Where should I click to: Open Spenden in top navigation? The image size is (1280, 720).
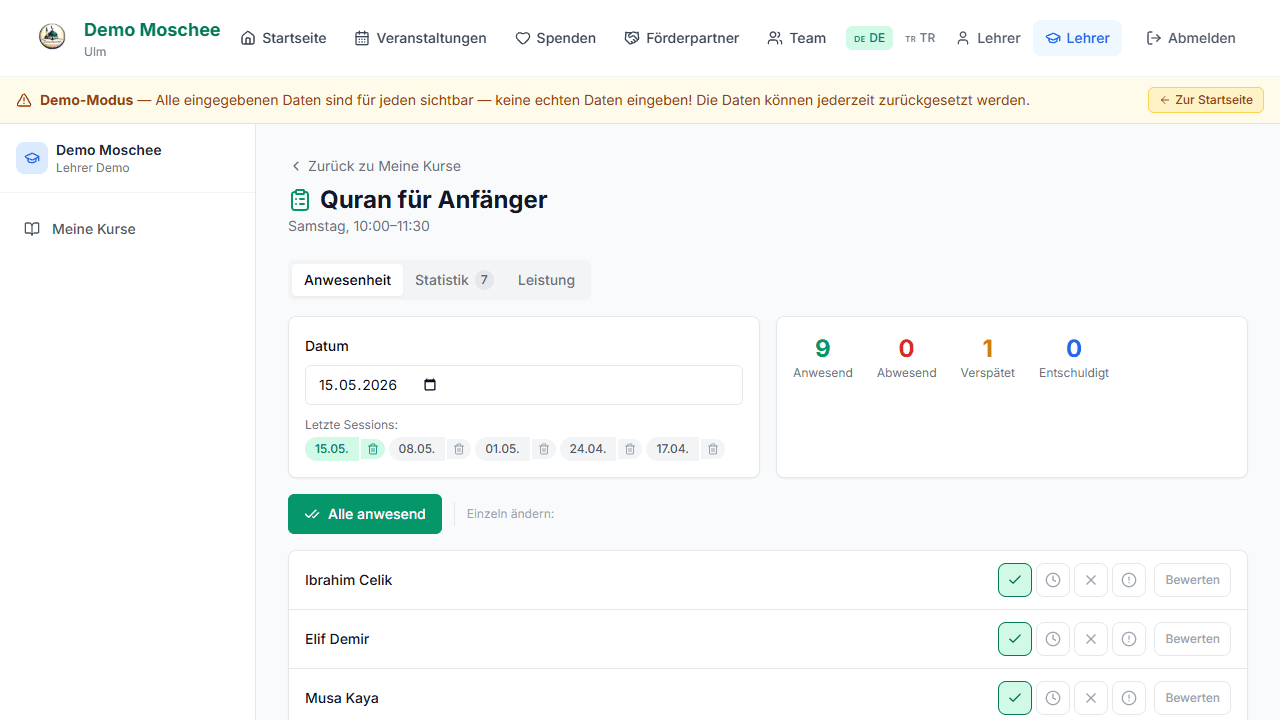[556, 38]
